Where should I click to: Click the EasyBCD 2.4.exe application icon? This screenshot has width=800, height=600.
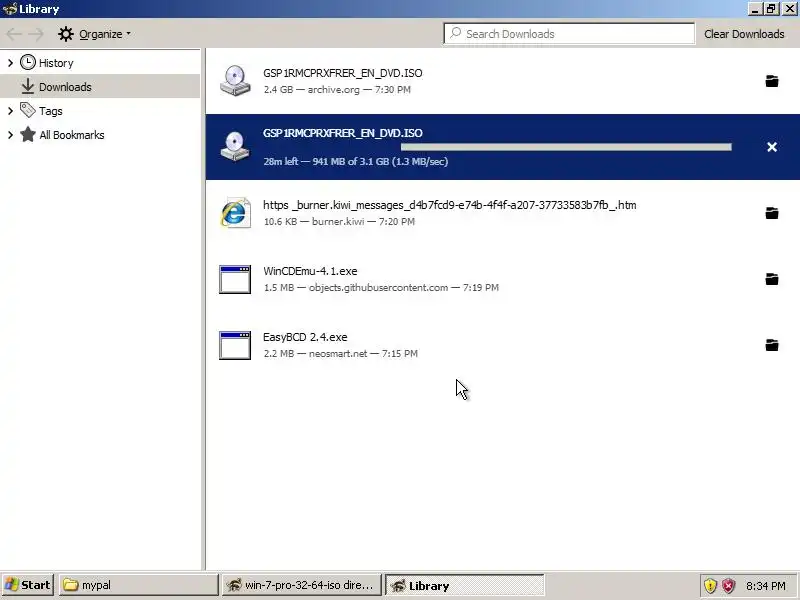[235, 345]
